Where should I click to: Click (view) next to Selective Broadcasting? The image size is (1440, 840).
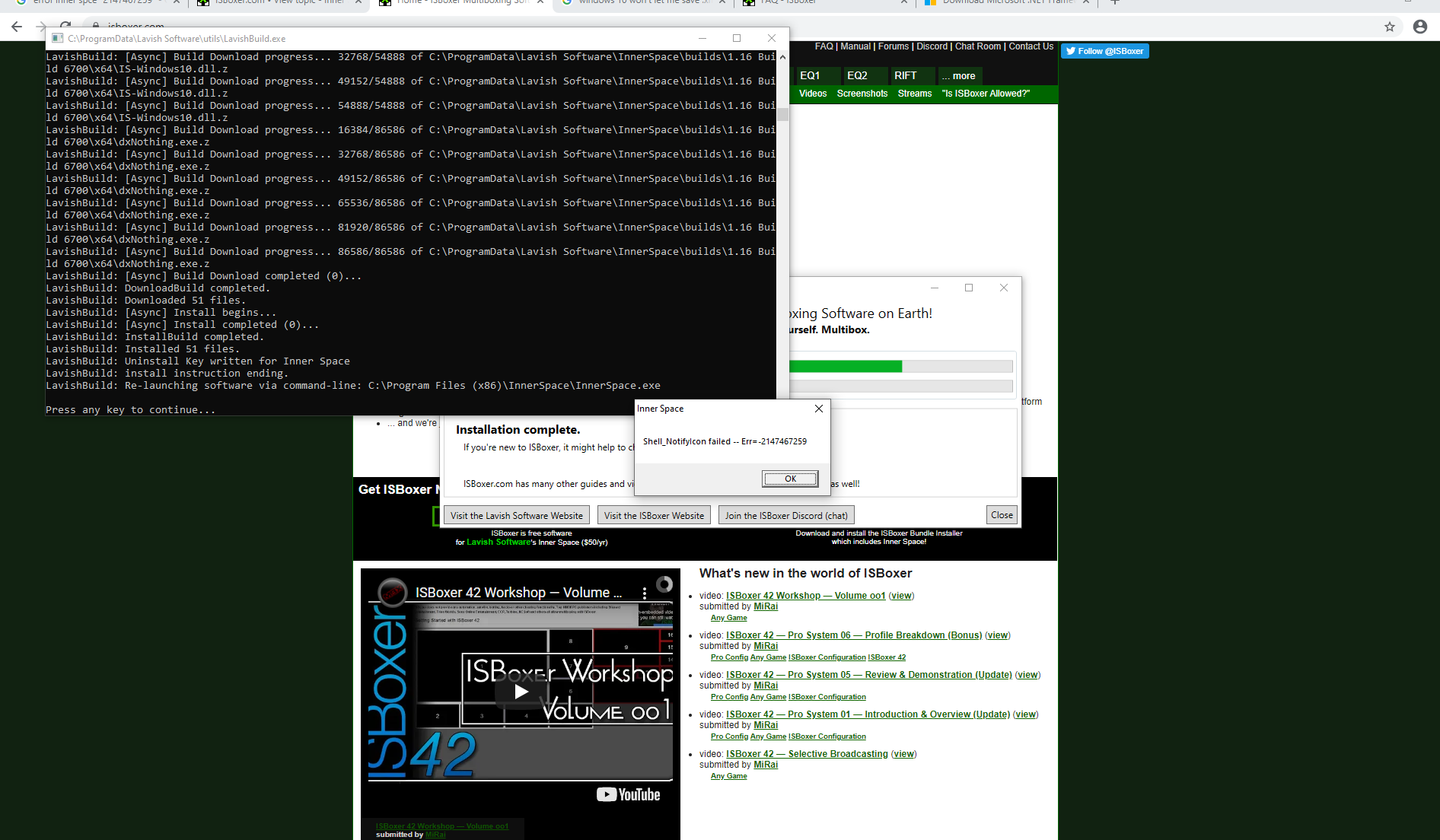904,754
